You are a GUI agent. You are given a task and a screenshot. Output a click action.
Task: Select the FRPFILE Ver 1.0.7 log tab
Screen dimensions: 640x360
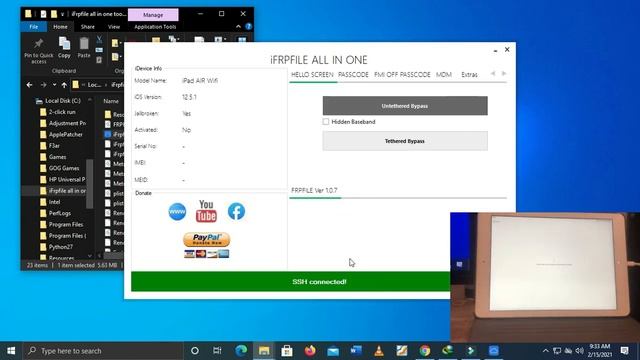(314, 191)
